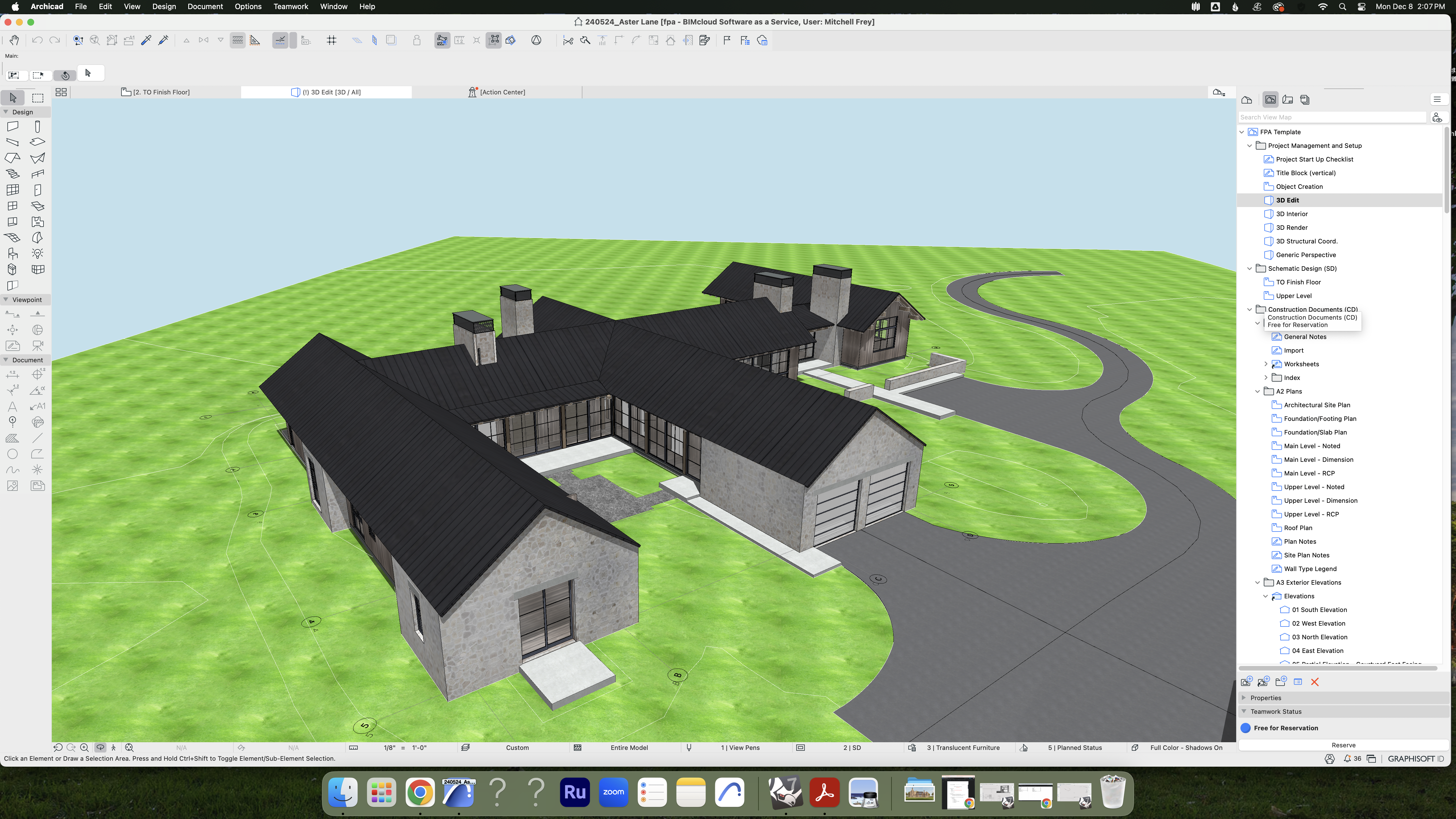Select the Arrow selection tool
Image resolution: width=1456 pixels, height=819 pixels.
tap(13, 98)
